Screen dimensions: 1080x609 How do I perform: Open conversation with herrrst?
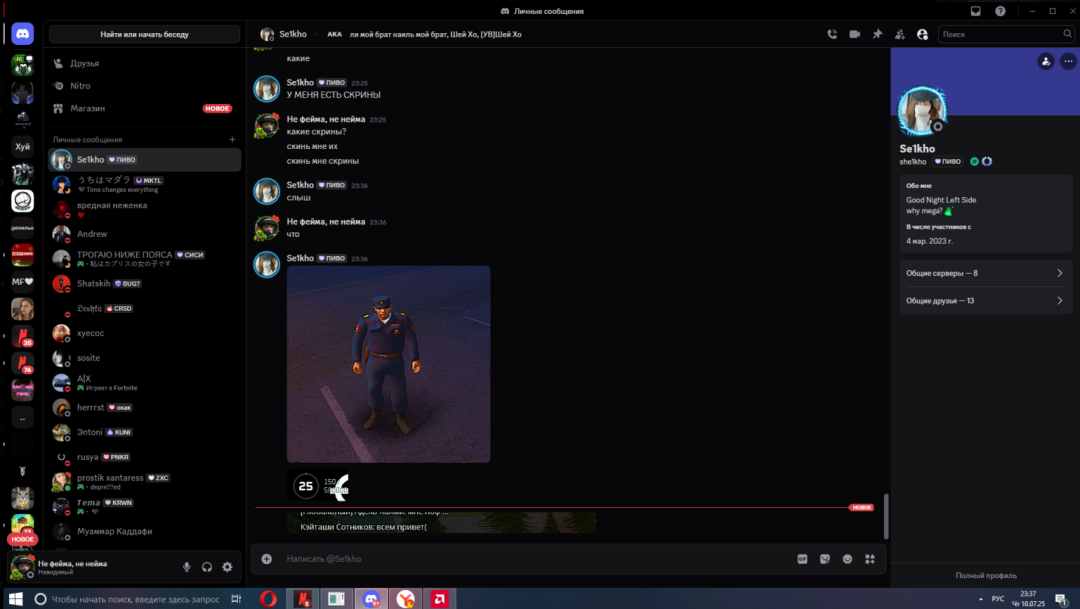(x=145, y=407)
